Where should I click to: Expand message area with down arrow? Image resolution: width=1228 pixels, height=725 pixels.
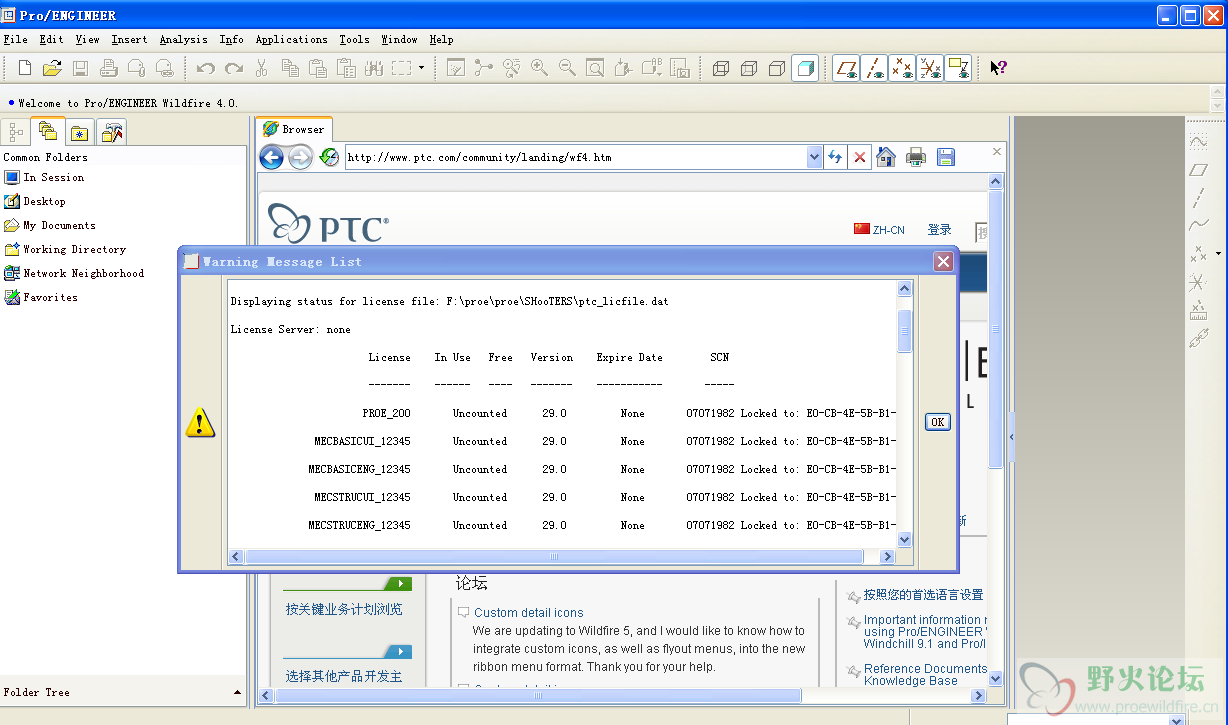point(1217,105)
